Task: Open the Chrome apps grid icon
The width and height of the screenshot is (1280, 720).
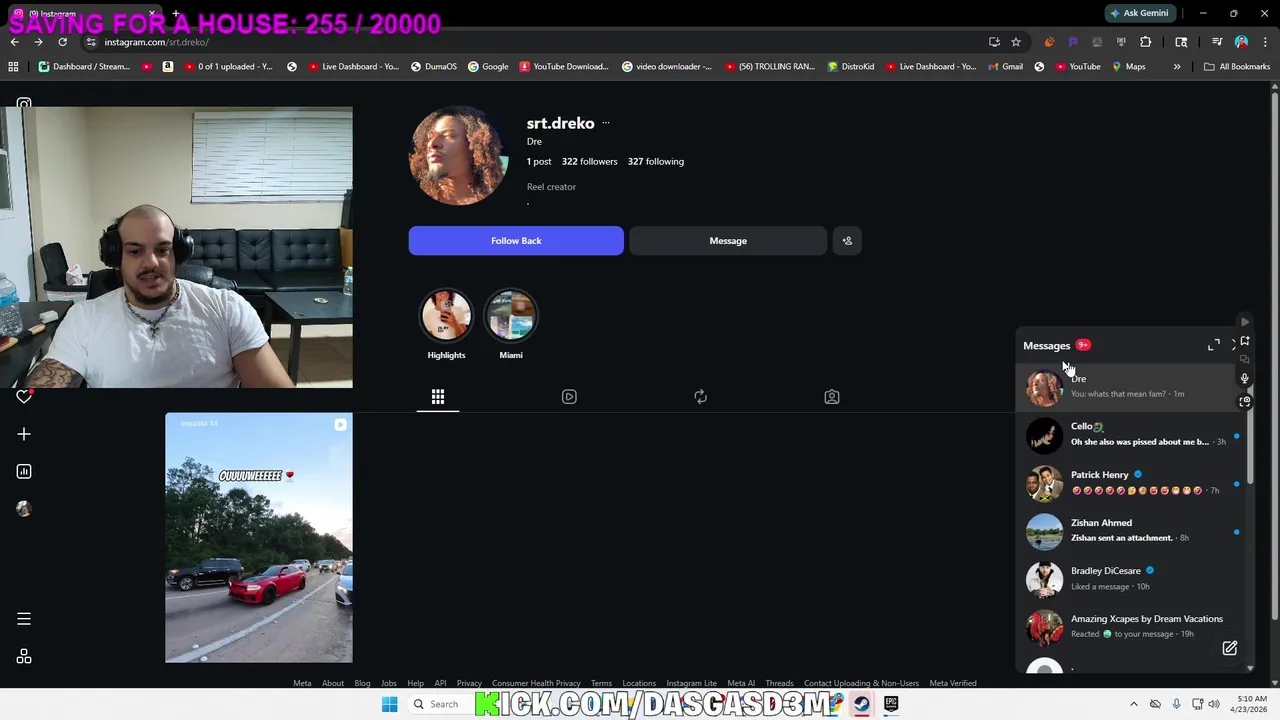Action: [13, 67]
